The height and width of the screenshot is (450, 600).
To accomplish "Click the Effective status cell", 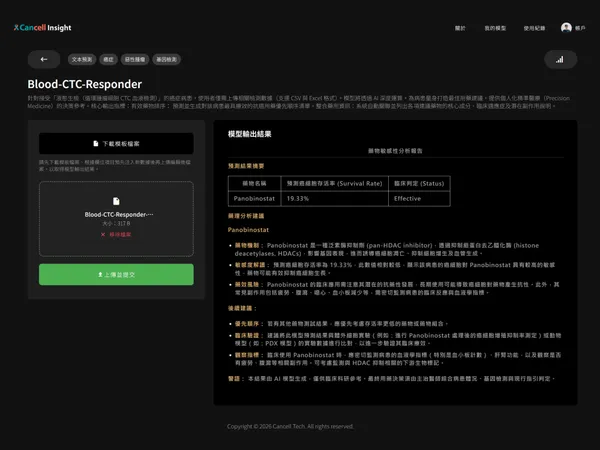I will click(407, 198).
